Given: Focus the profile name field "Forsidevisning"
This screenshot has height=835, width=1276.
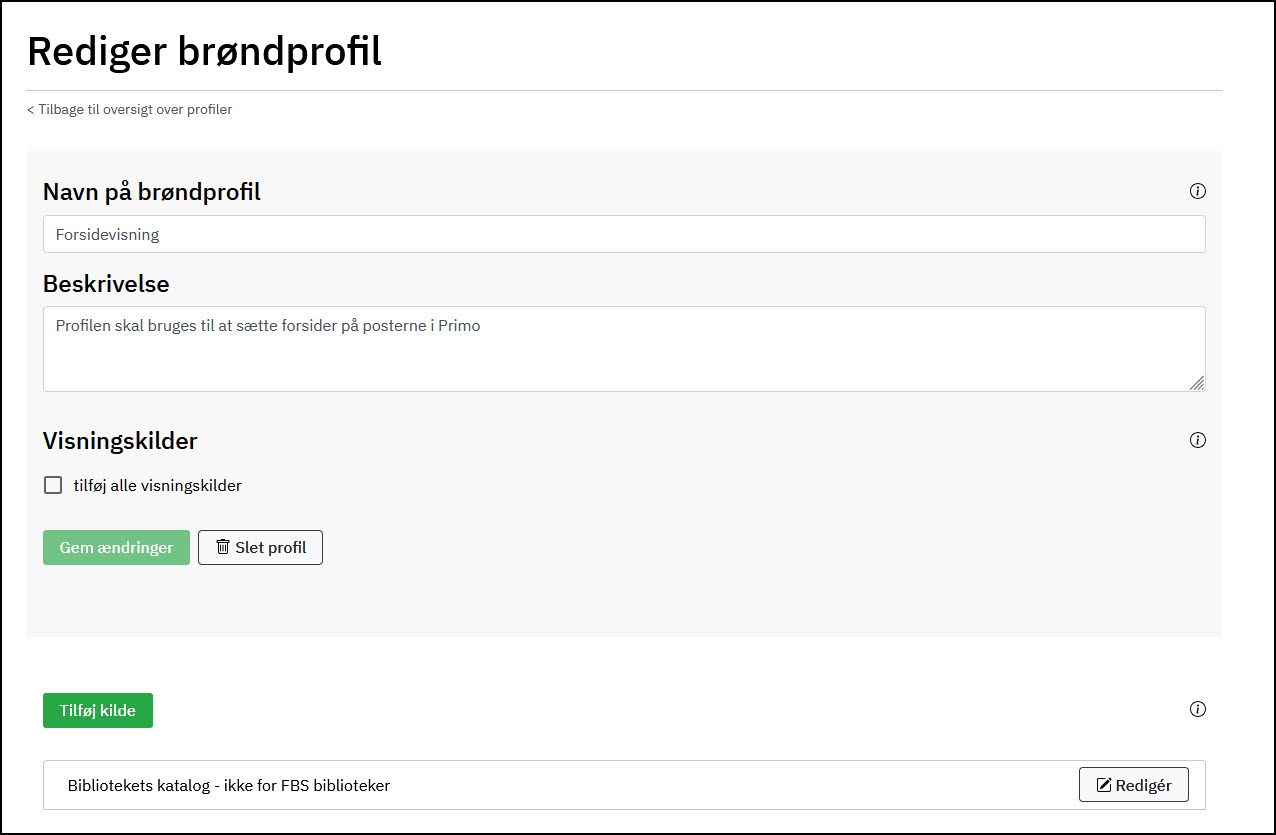Looking at the screenshot, I should tap(624, 234).
